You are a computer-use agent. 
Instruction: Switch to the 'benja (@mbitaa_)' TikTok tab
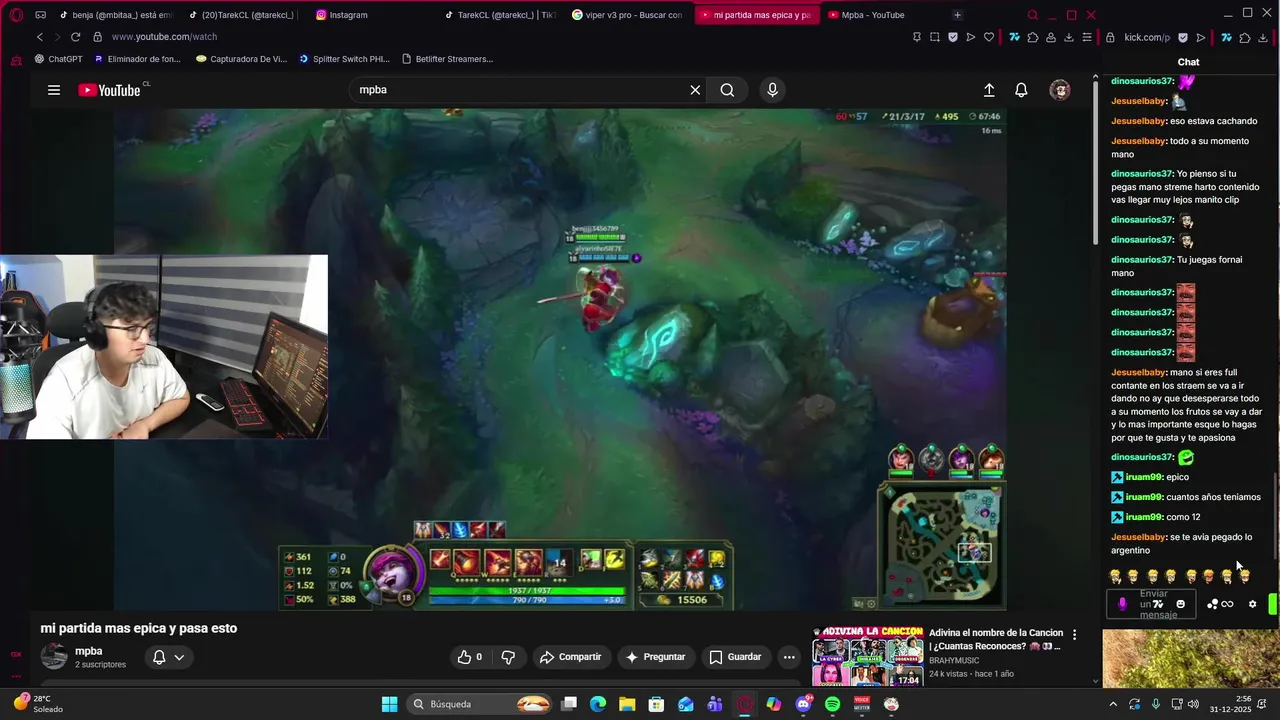pos(116,15)
